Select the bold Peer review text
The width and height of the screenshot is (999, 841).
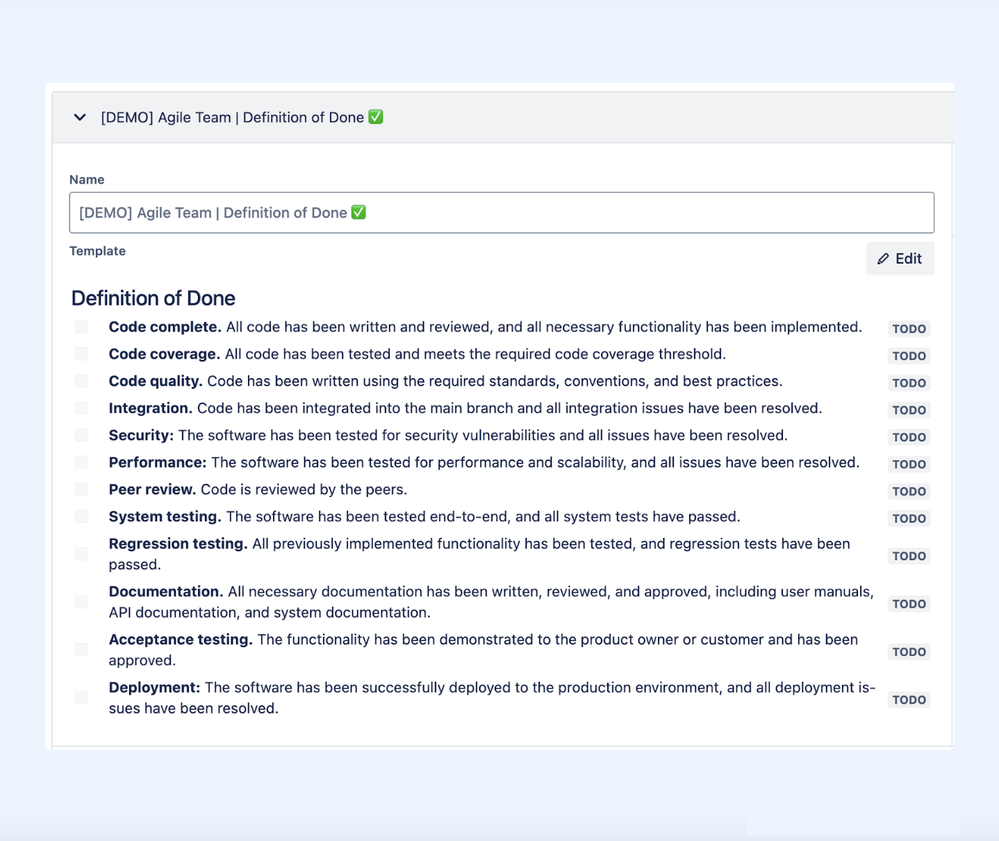[152, 489]
